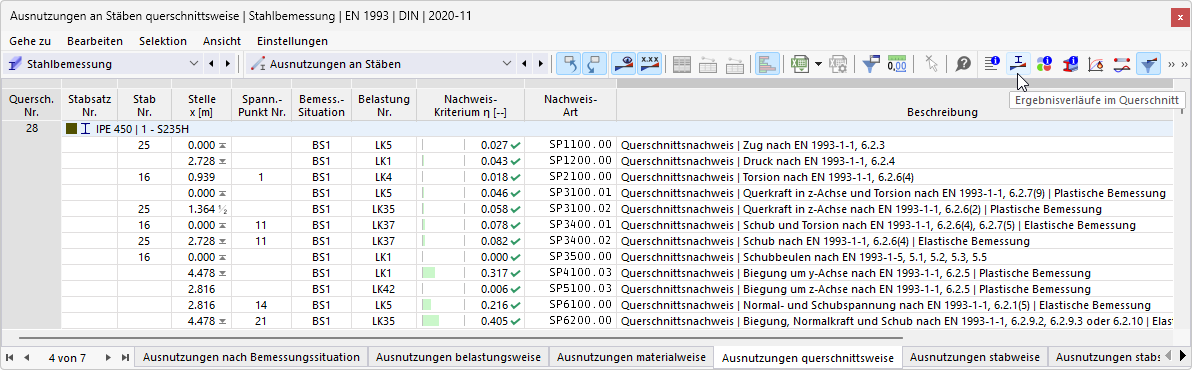Click the curve diagram with flame icon
The height and width of the screenshot is (370, 1192).
point(1096,64)
